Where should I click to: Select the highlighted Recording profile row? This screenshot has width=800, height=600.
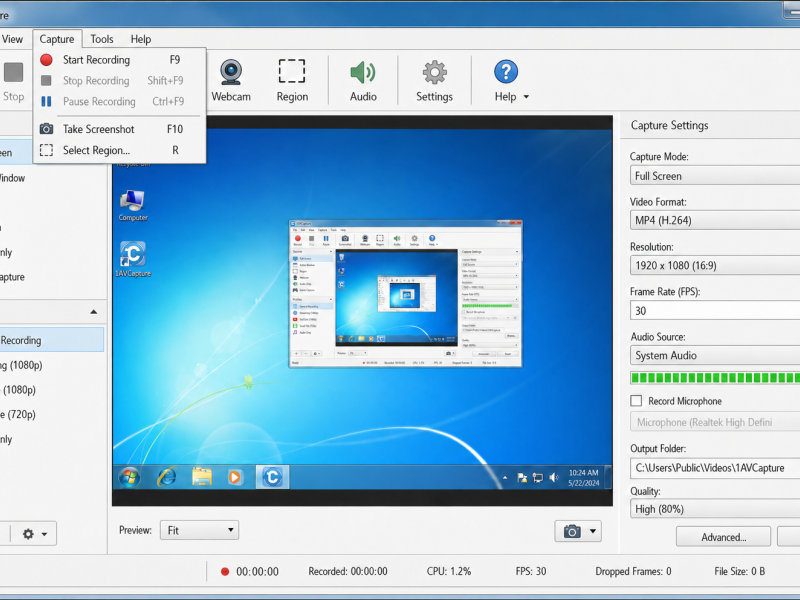52,340
